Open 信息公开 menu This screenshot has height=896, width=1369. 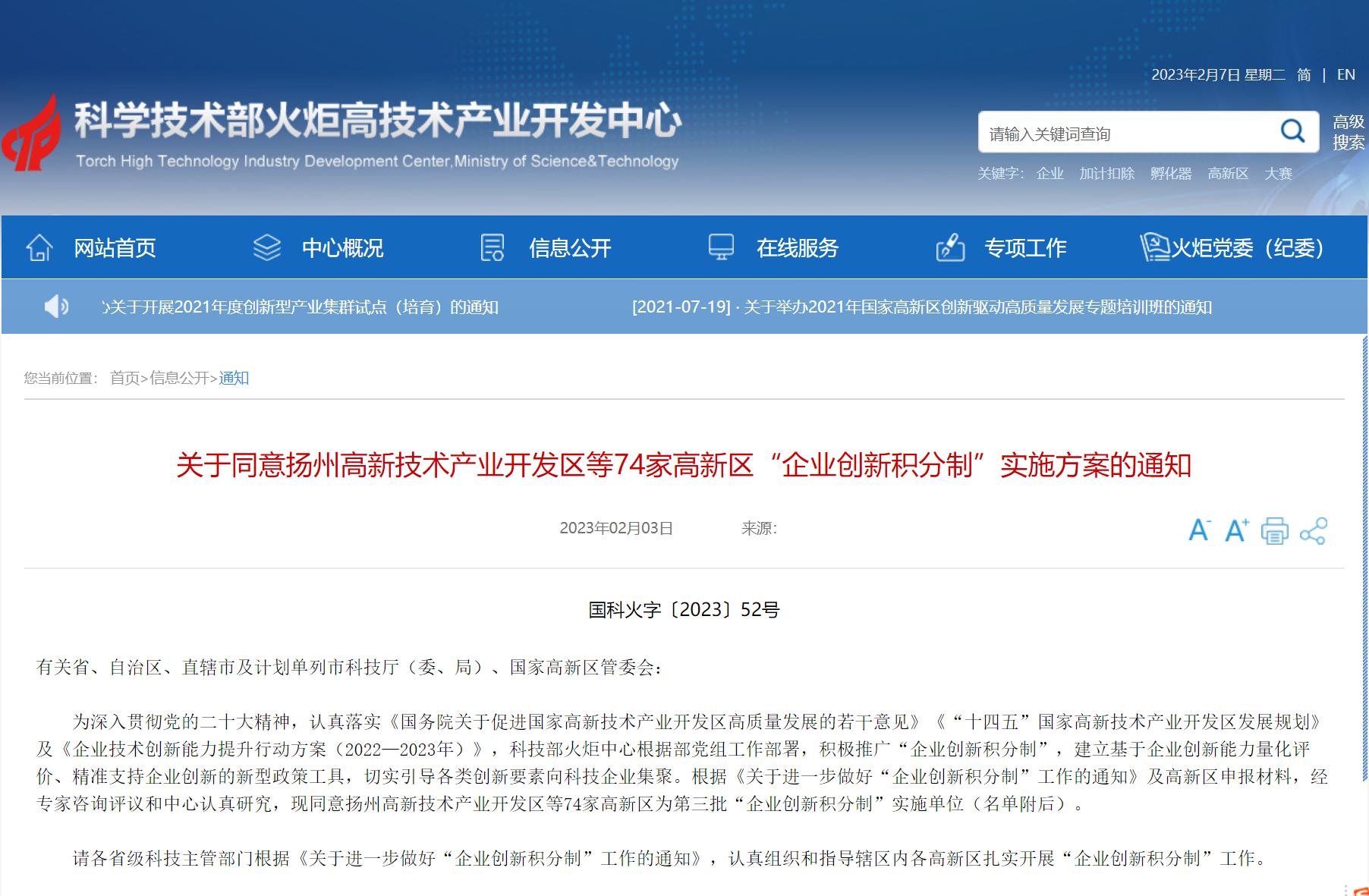570,248
